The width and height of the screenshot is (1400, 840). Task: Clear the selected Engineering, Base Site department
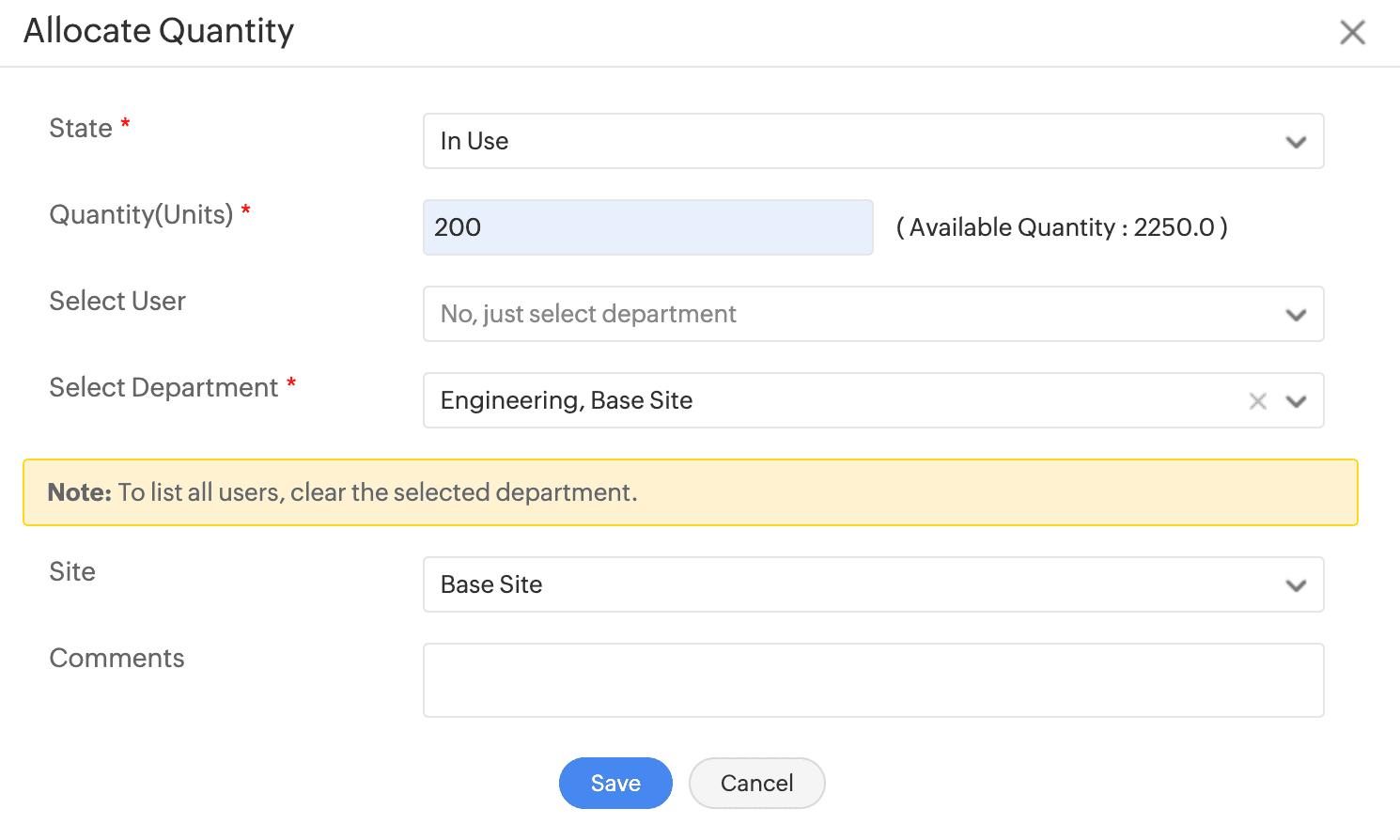point(1257,401)
